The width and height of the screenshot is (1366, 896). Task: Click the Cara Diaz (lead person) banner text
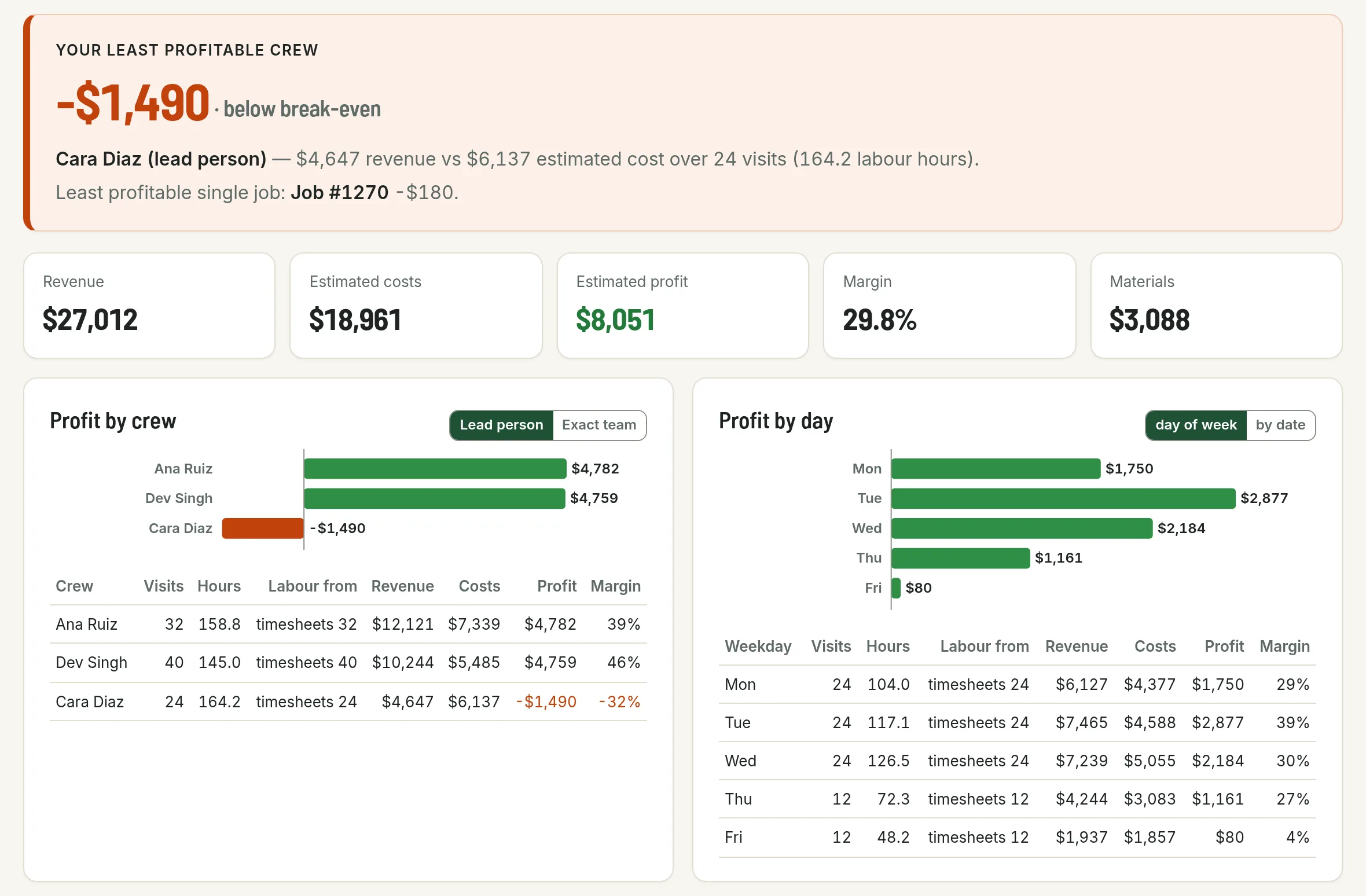pos(161,159)
